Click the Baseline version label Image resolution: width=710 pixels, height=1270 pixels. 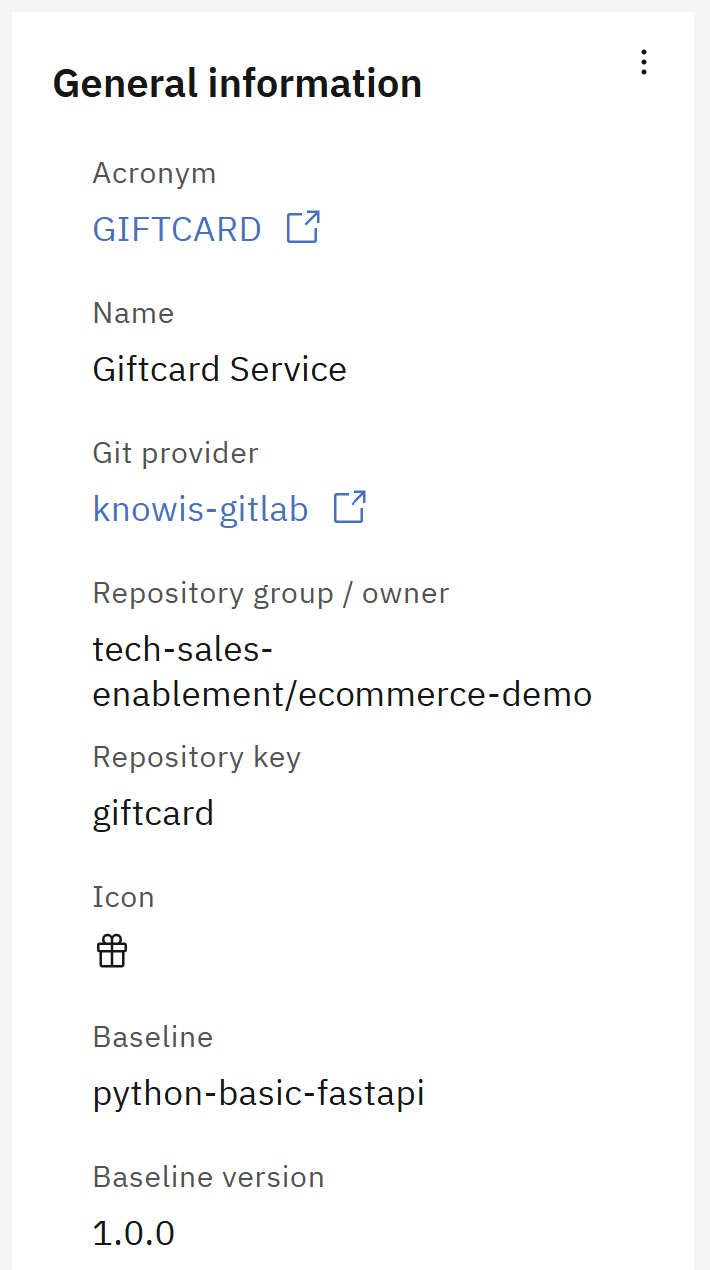(x=209, y=1177)
